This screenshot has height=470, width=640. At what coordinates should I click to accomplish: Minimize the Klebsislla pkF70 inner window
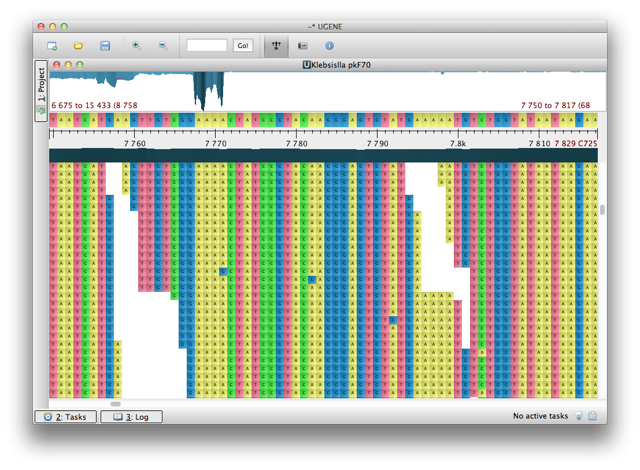coord(68,64)
